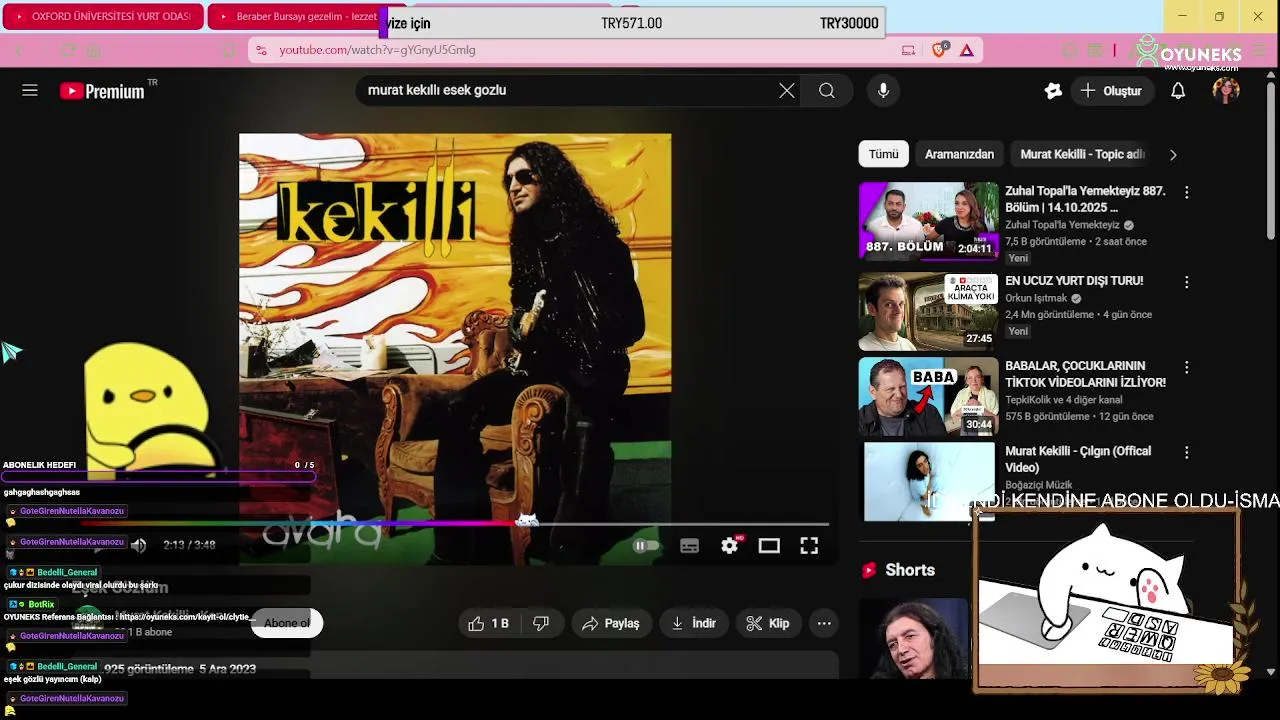Show more filter chips with right chevron

tap(1173, 155)
